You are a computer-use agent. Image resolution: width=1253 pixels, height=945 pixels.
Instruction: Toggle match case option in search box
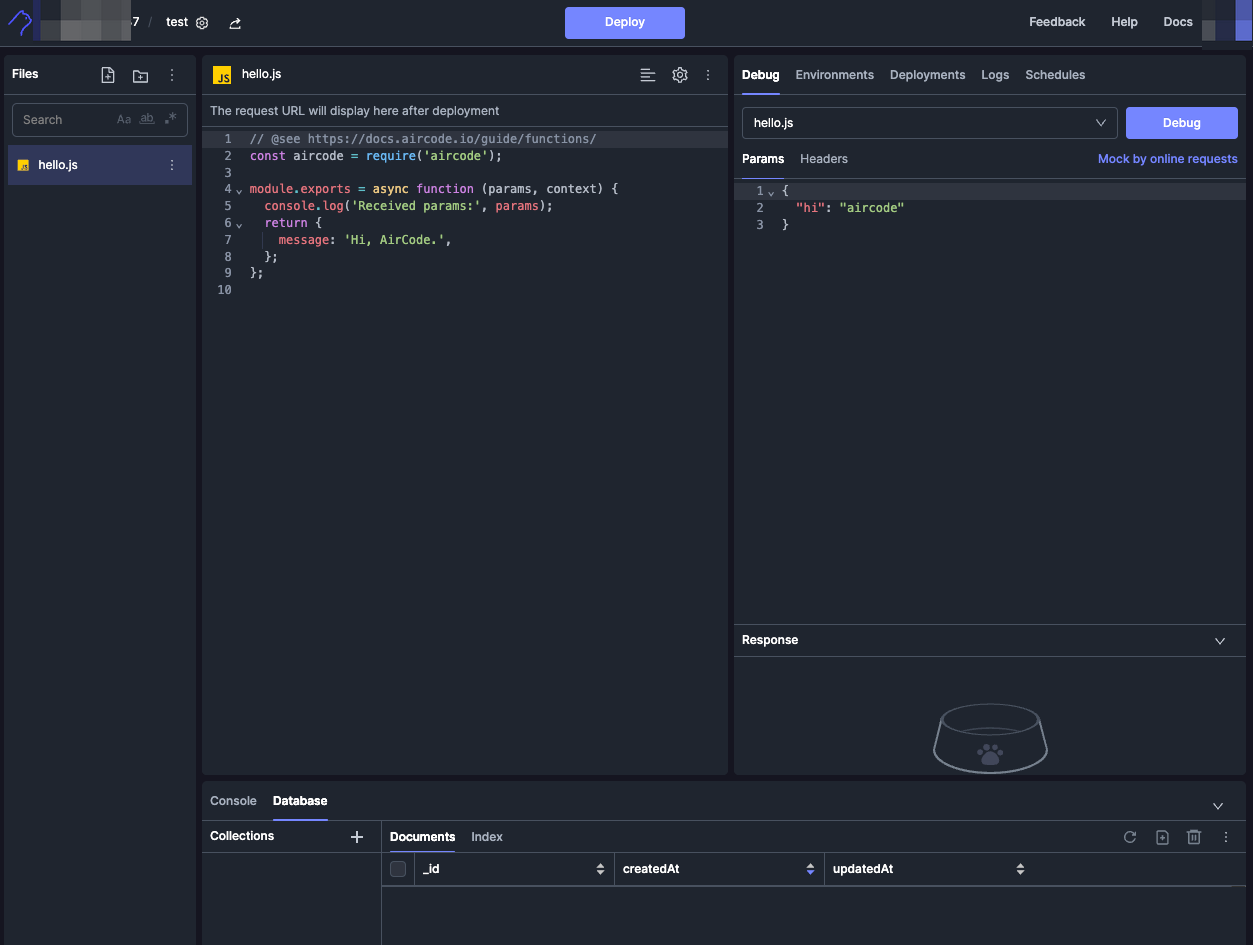pyautogui.click(x=124, y=119)
